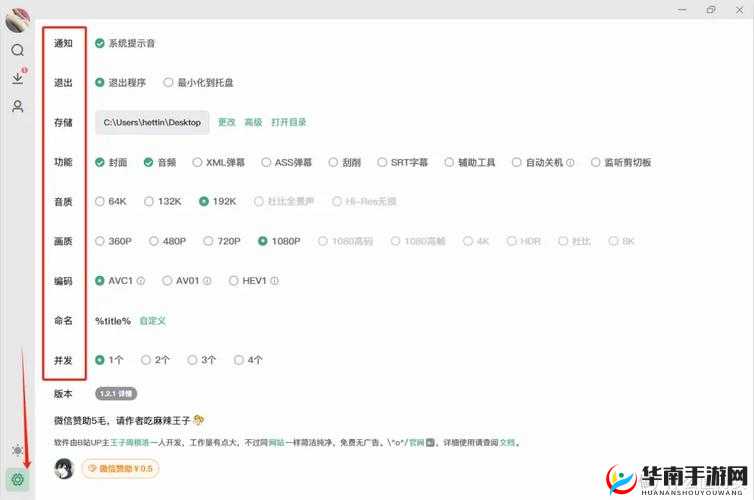The image size is (754, 500).
Task: Open the 文档 documentation link
Action: pos(507,442)
